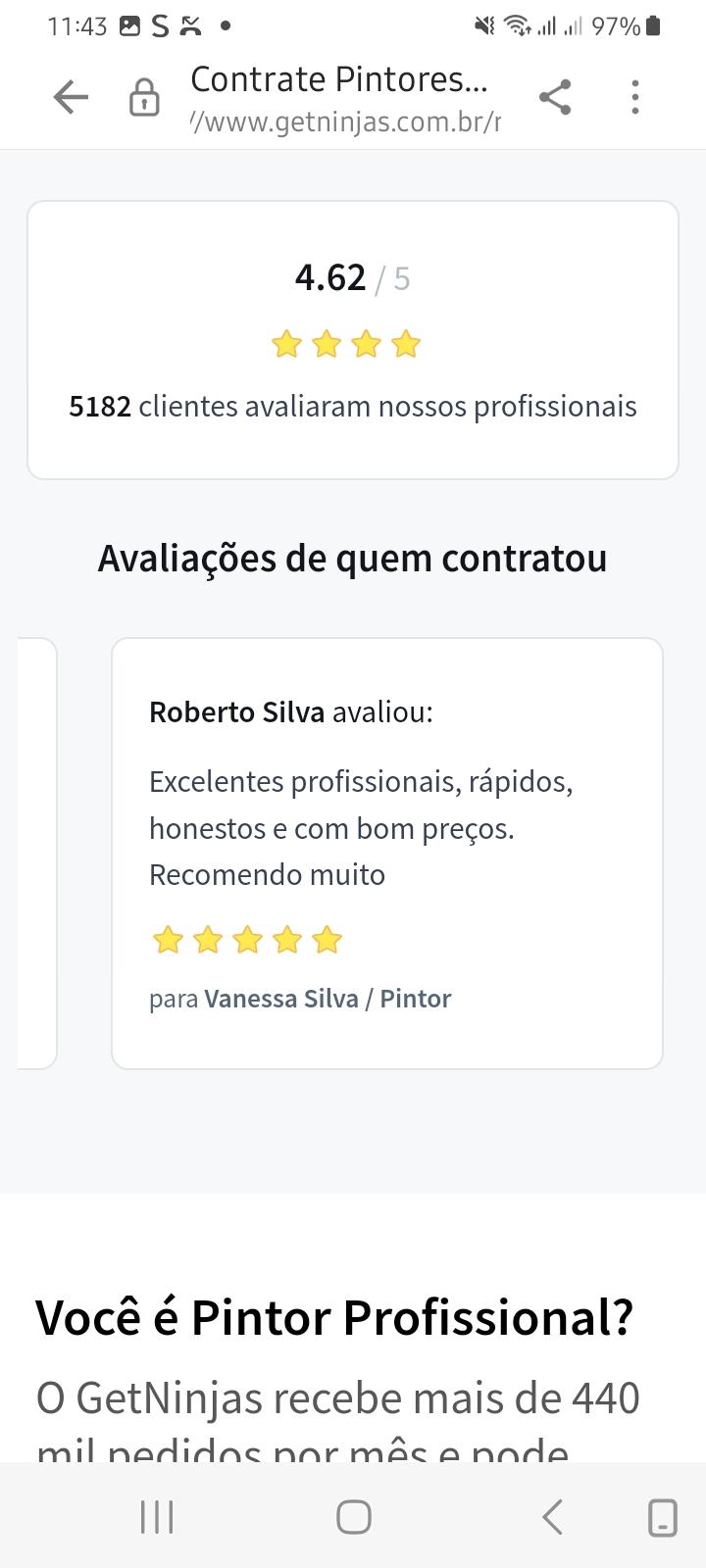Tap the reviewer name Roberto Silva
The height and width of the screenshot is (1568, 706).
[236, 712]
